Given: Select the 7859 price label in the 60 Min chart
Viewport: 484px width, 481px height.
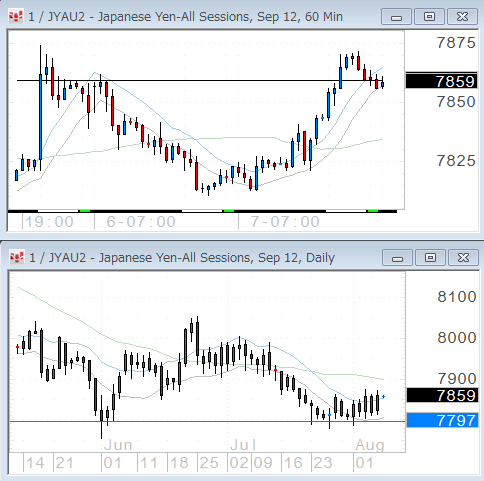Looking at the screenshot, I should tap(442, 81).
